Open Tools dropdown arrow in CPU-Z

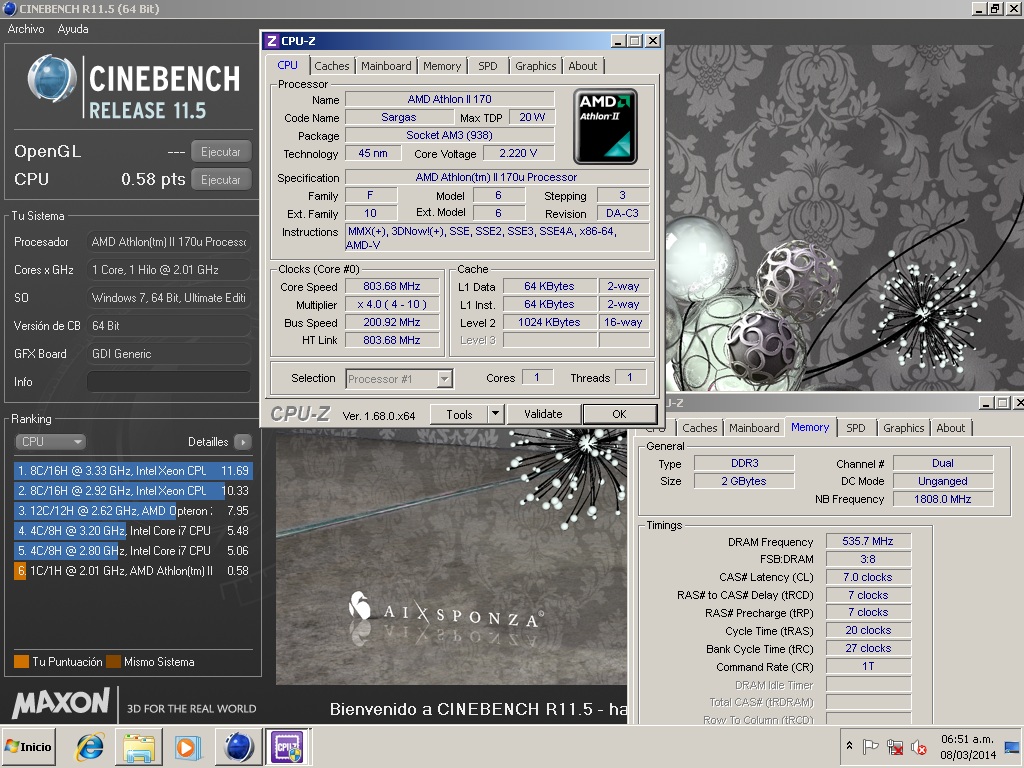(495, 415)
